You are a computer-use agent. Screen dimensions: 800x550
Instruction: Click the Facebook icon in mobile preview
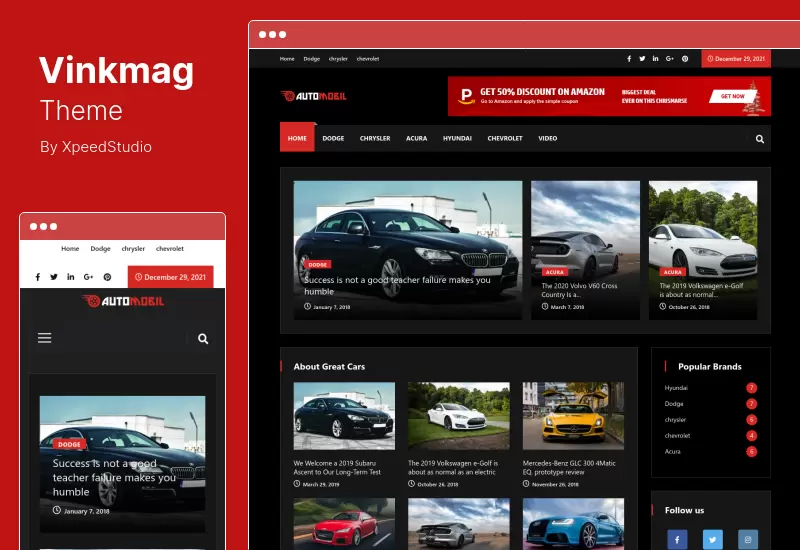pyautogui.click(x=38, y=277)
